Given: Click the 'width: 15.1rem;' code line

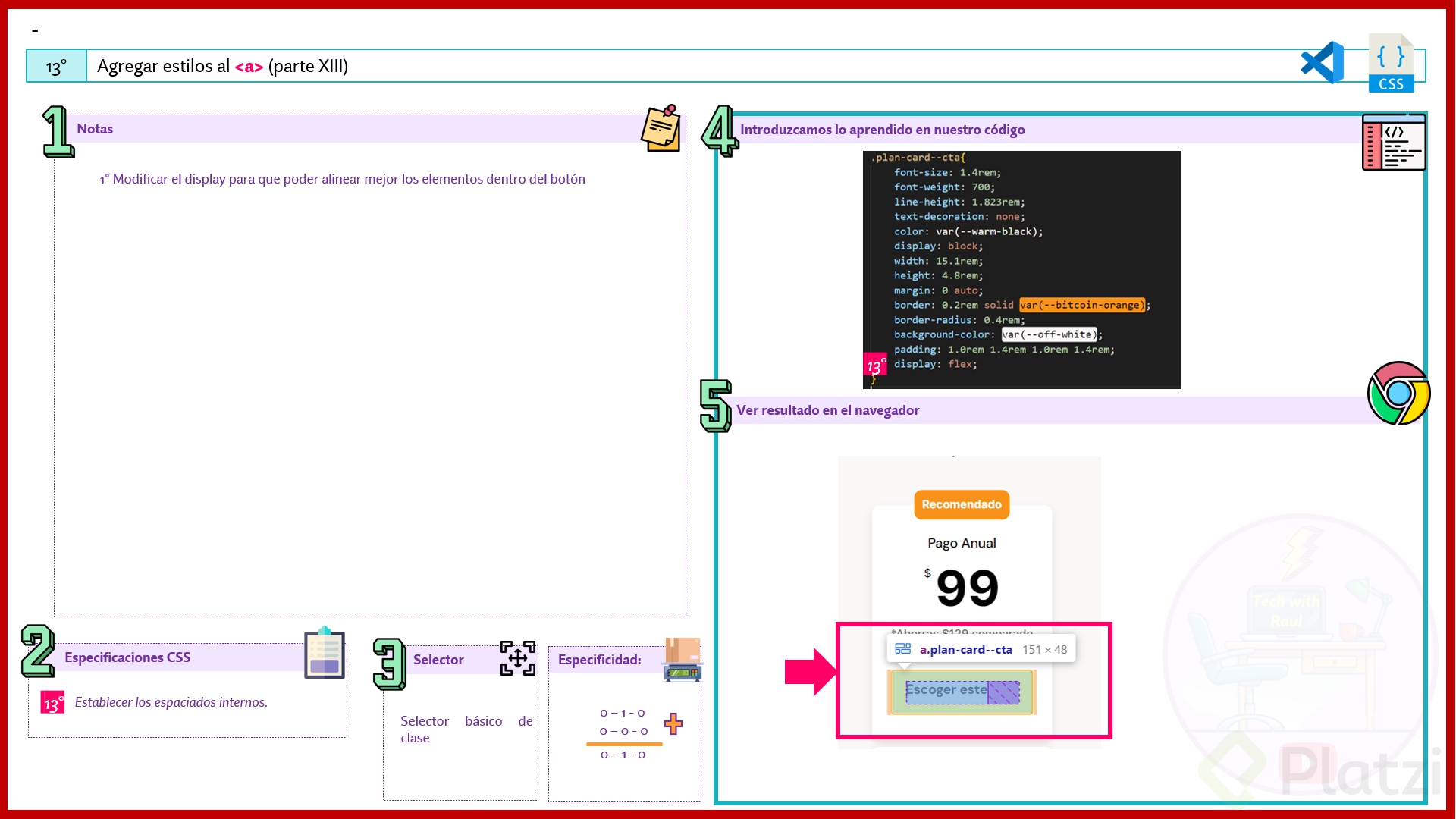Looking at the screenshot, I should click(x=938, y=261).
